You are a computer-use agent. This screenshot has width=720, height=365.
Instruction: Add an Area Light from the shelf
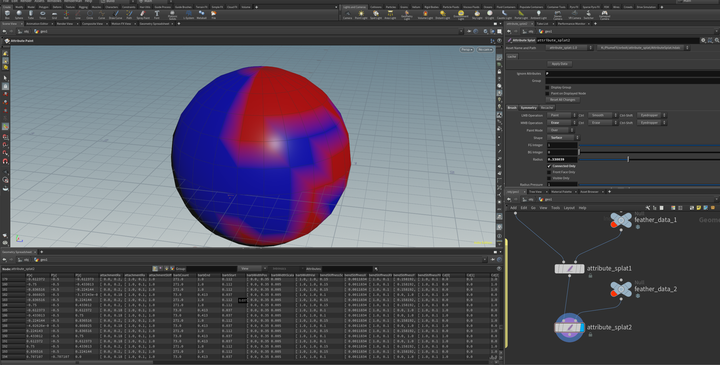pos(390,15)
